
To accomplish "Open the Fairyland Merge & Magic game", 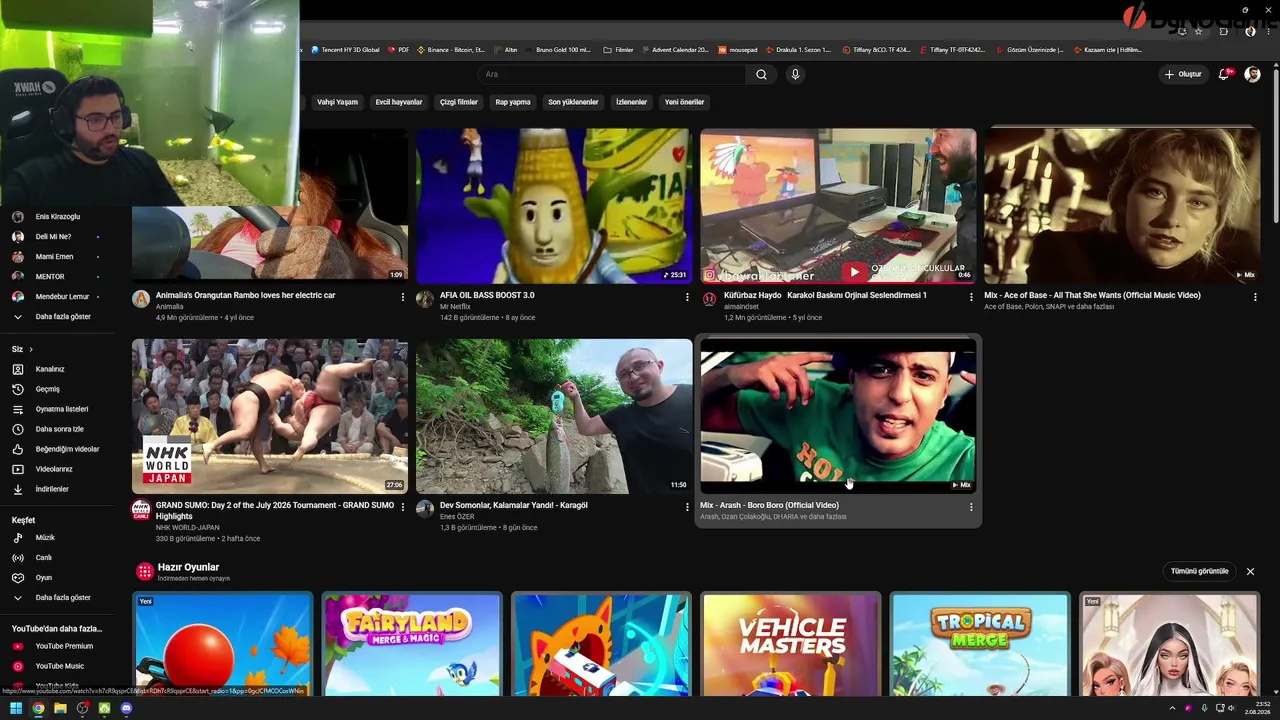I will tap(412, 645).
